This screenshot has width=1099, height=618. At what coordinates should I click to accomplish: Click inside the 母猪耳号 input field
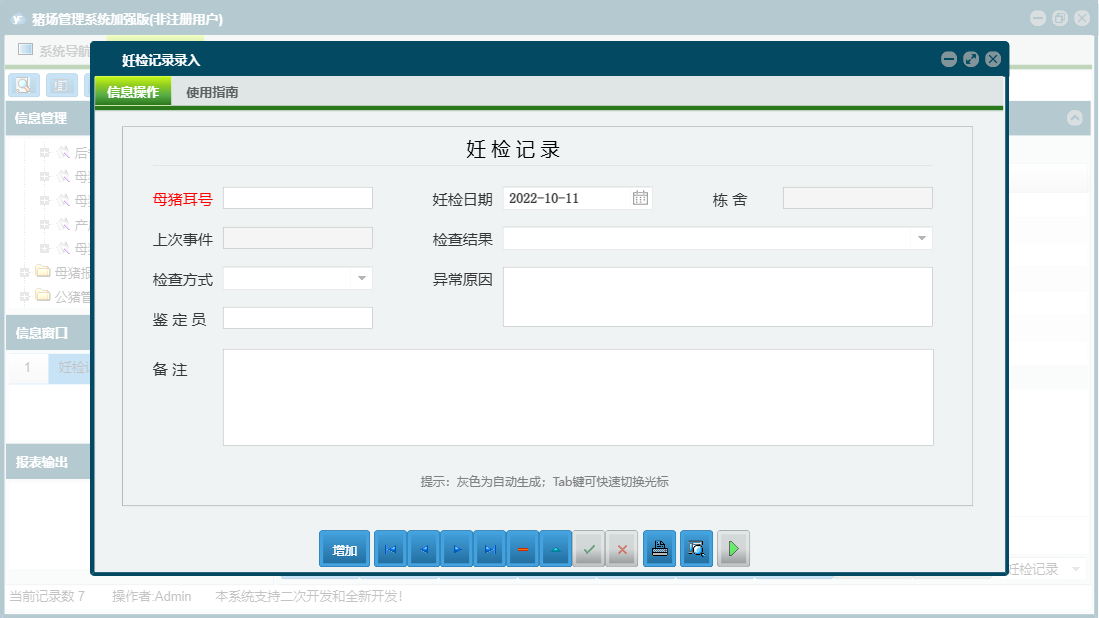(297, 198)
